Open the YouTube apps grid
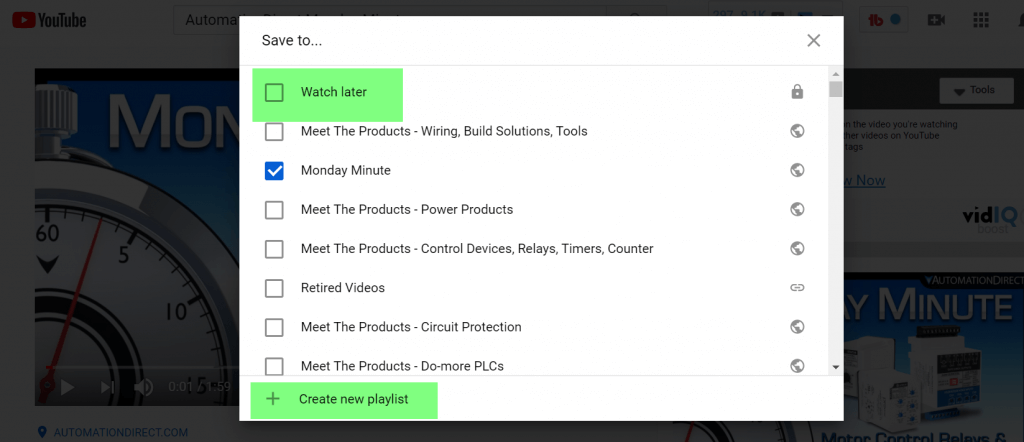The height and width of the screenshot is (442, 1024). 980,20
